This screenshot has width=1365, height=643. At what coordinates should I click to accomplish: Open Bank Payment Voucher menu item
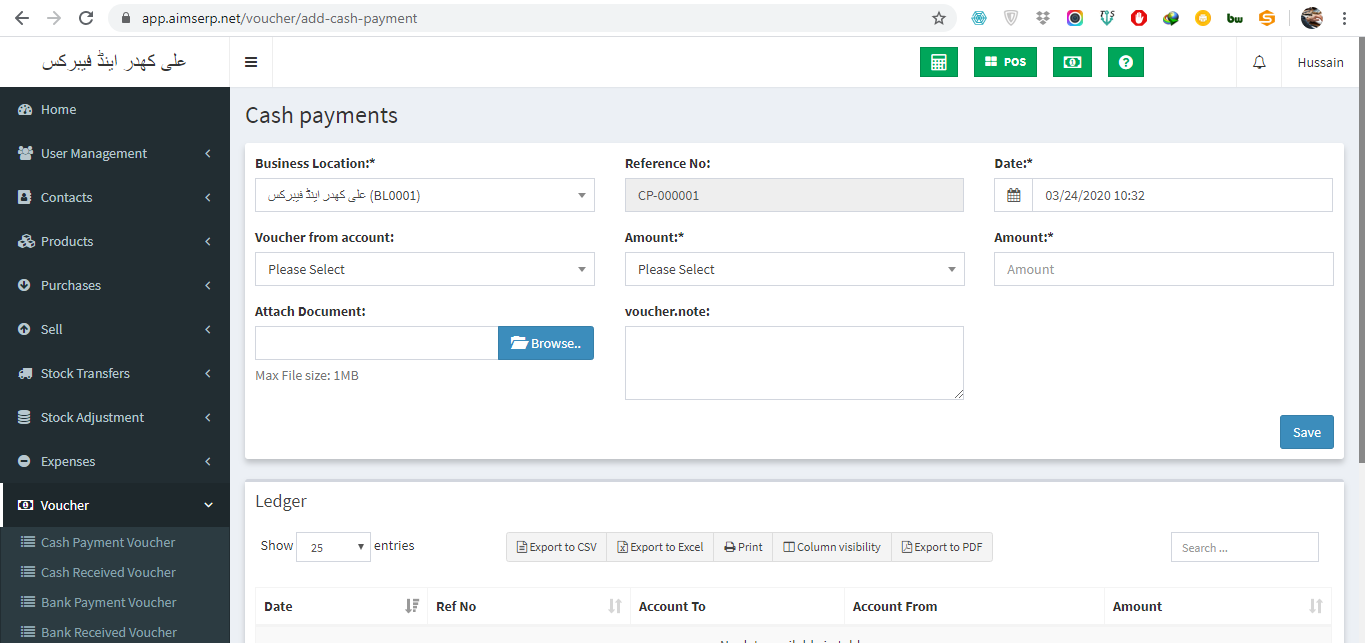[108, 602]
